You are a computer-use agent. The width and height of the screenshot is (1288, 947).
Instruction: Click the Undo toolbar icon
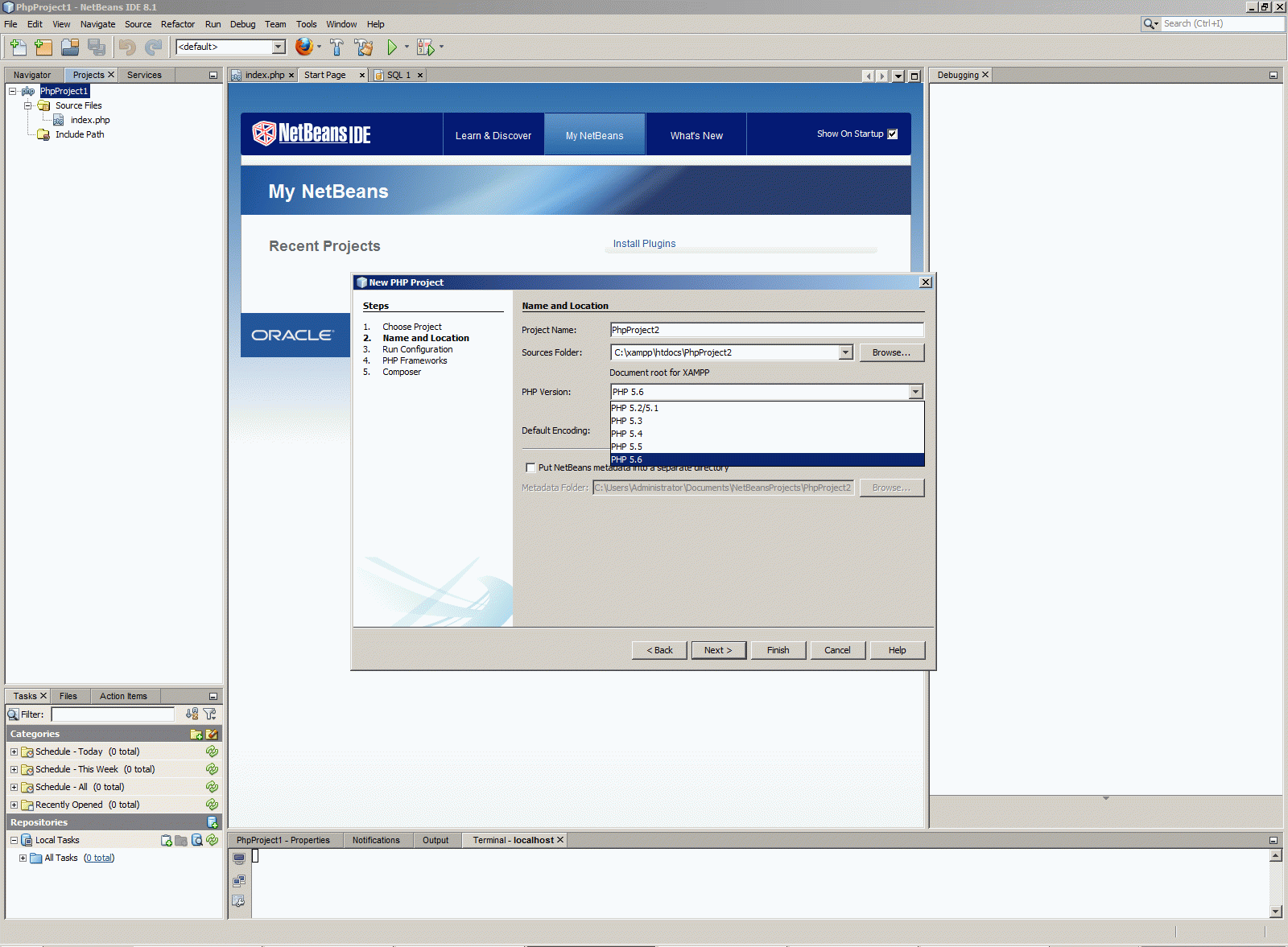[x=127, y=47]
